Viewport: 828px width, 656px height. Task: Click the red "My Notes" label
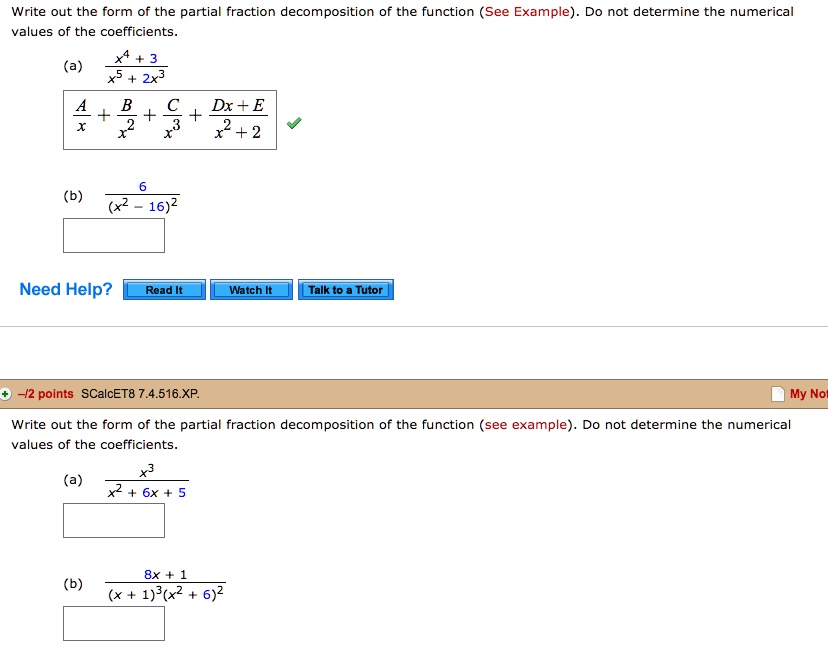tap(806, 393)
